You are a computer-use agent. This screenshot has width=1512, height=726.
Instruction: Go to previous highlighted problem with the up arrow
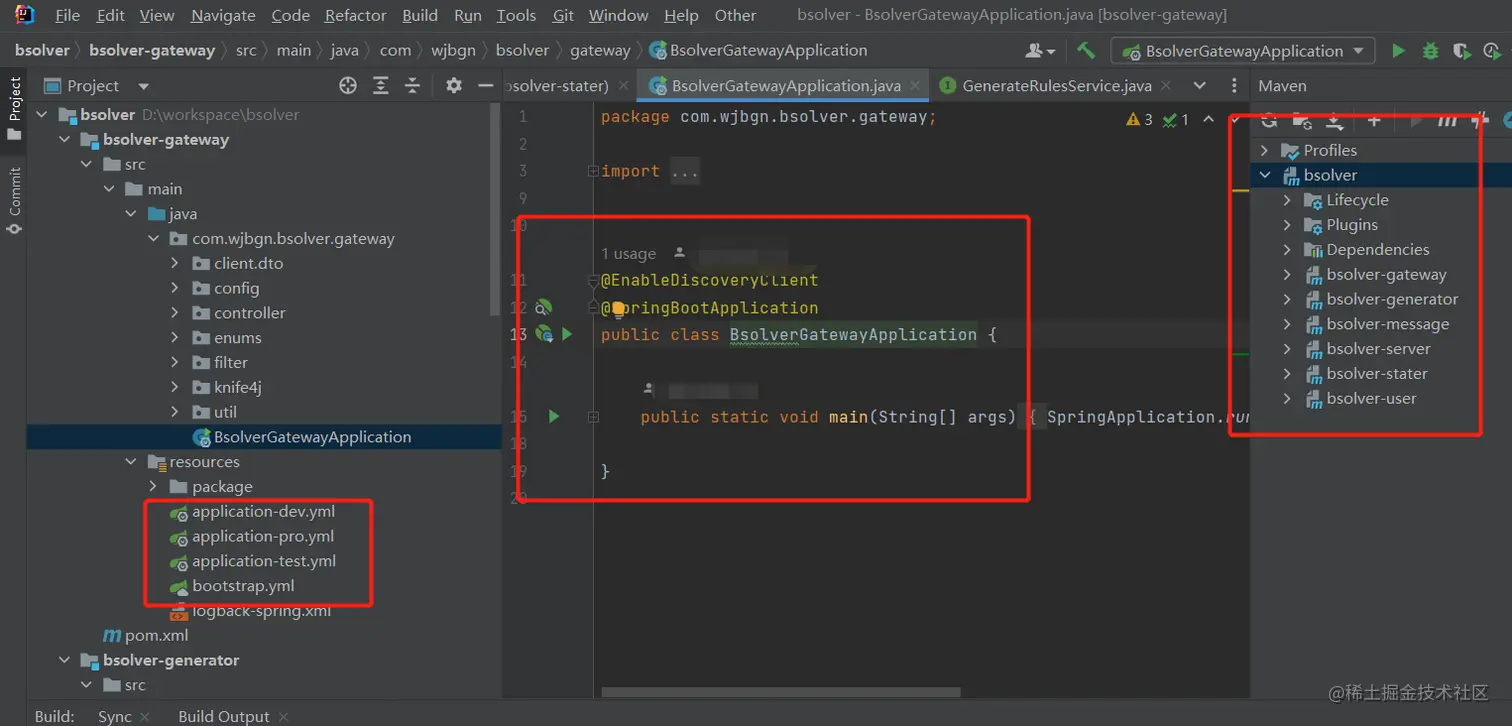point(1208,120)
